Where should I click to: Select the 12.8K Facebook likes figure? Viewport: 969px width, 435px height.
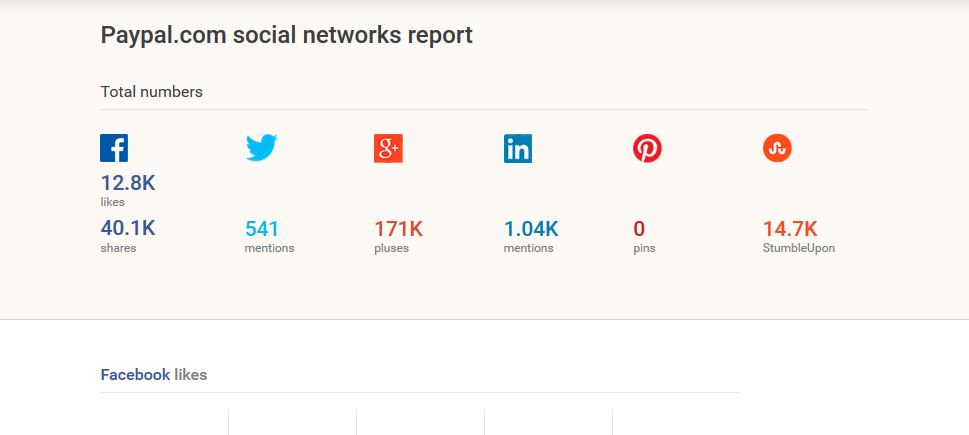tap(128, 183)
